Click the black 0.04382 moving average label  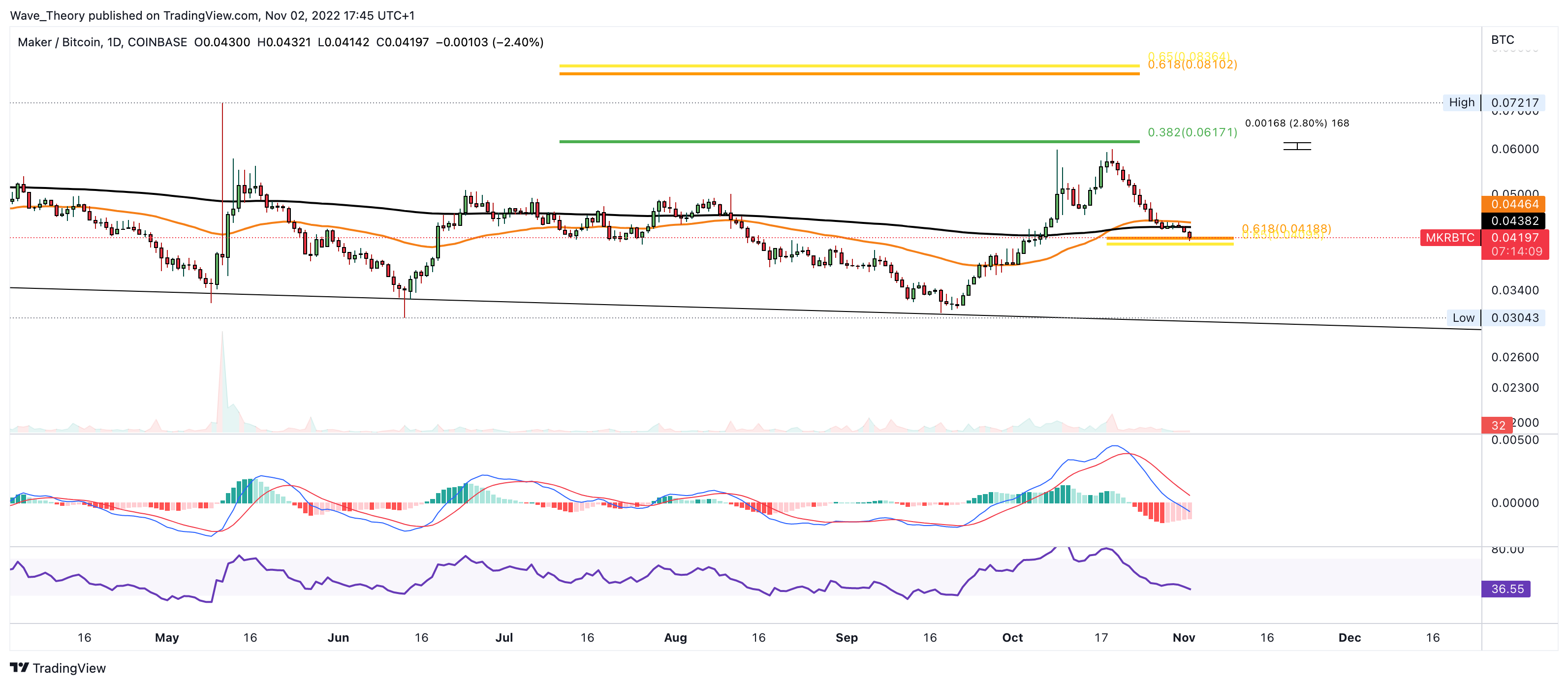(x=1513, y=220)
